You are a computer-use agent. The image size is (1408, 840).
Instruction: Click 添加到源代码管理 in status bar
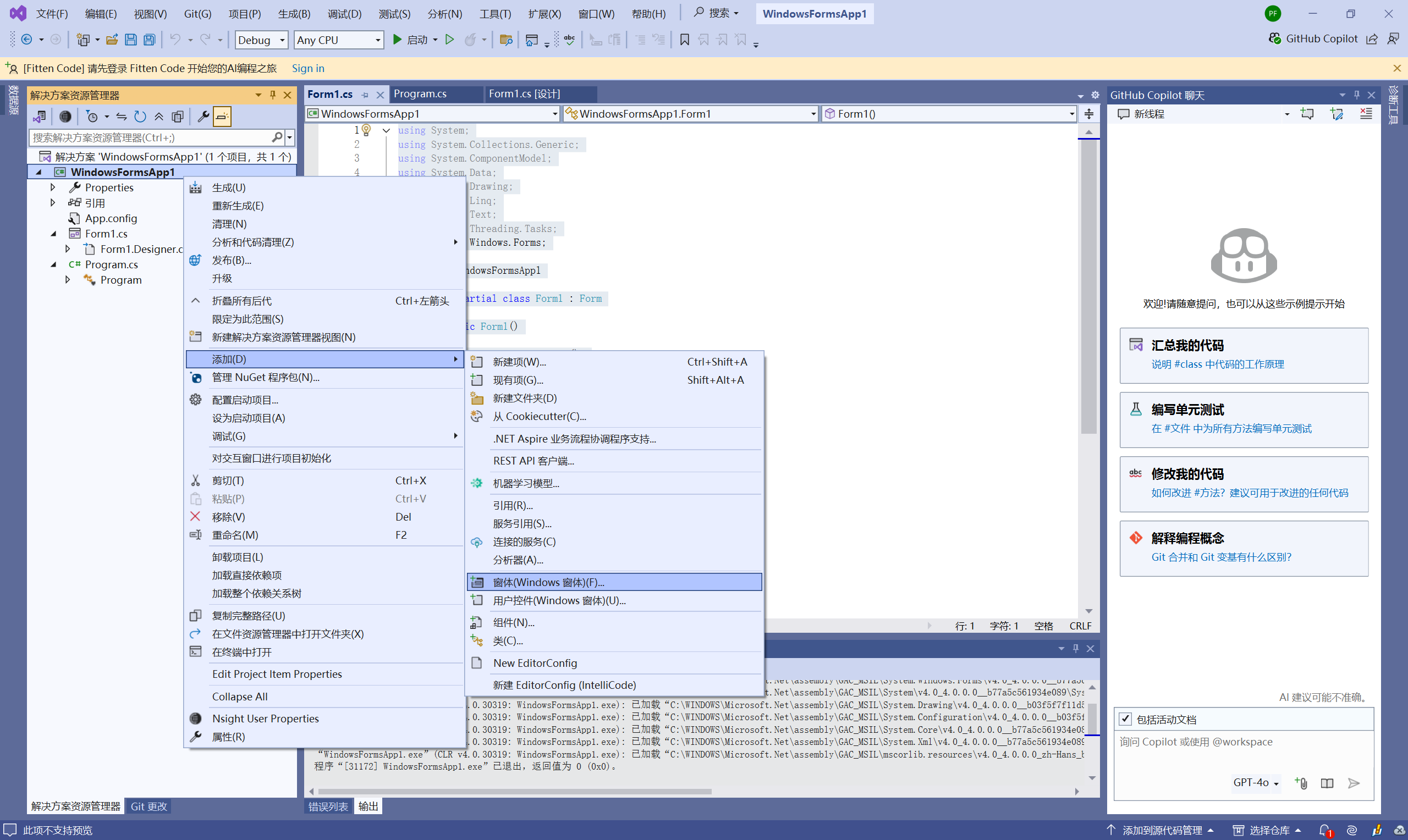(x=1160, y=830)
